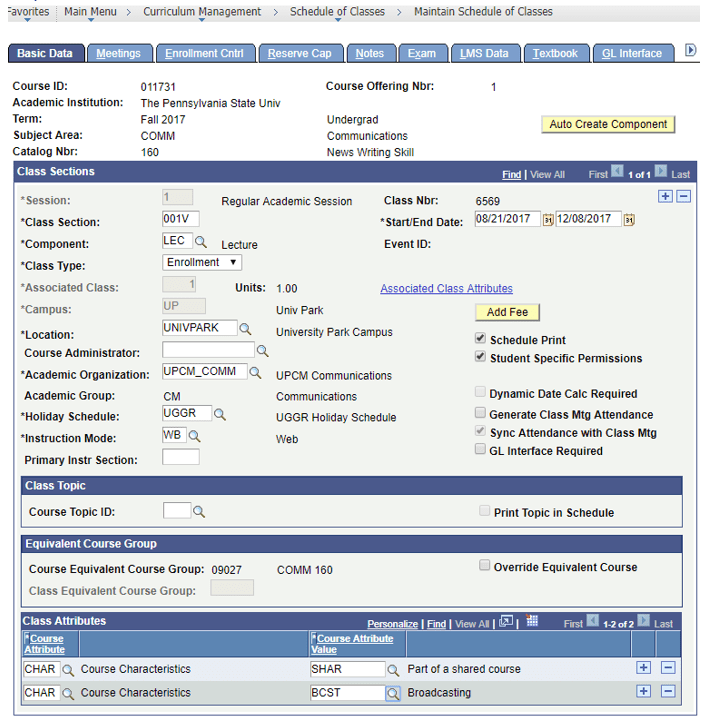Open the Academic Organization lookup magnifier
Image resolution: width=708 pixels, height=722 pixels.
click(x=255, y=373)
